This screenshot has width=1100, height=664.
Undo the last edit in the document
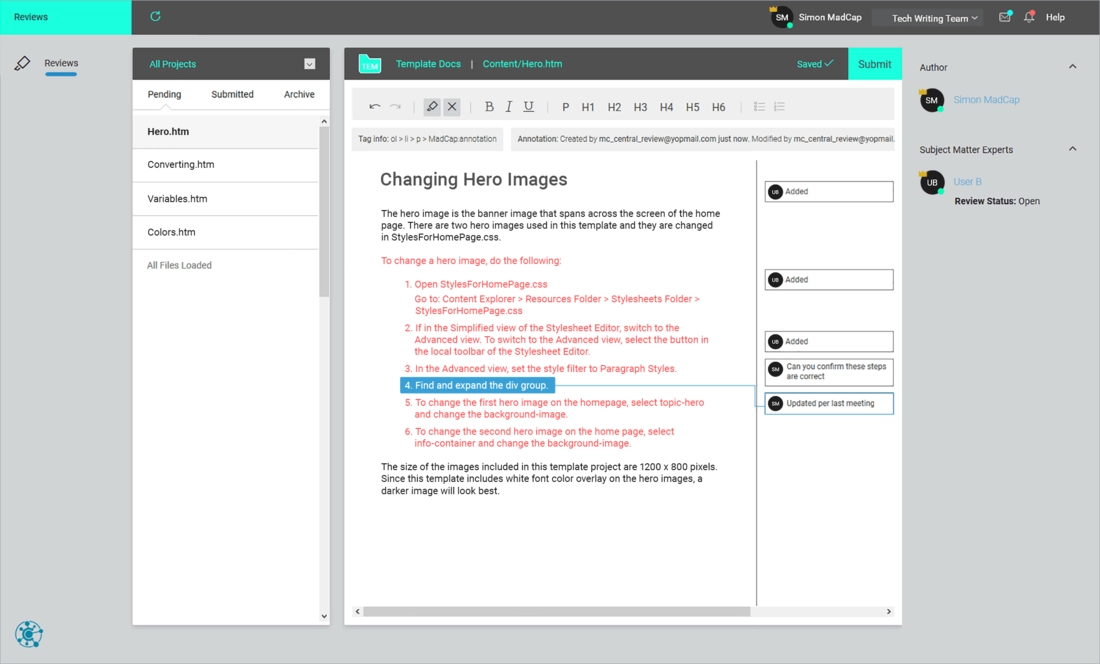click(375, 106)
